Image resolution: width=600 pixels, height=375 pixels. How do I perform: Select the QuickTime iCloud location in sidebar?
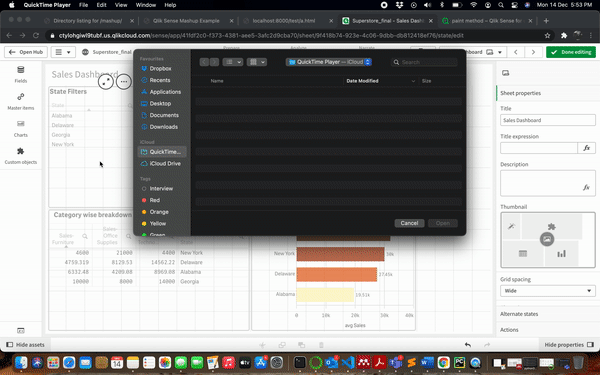coord(161,152)
